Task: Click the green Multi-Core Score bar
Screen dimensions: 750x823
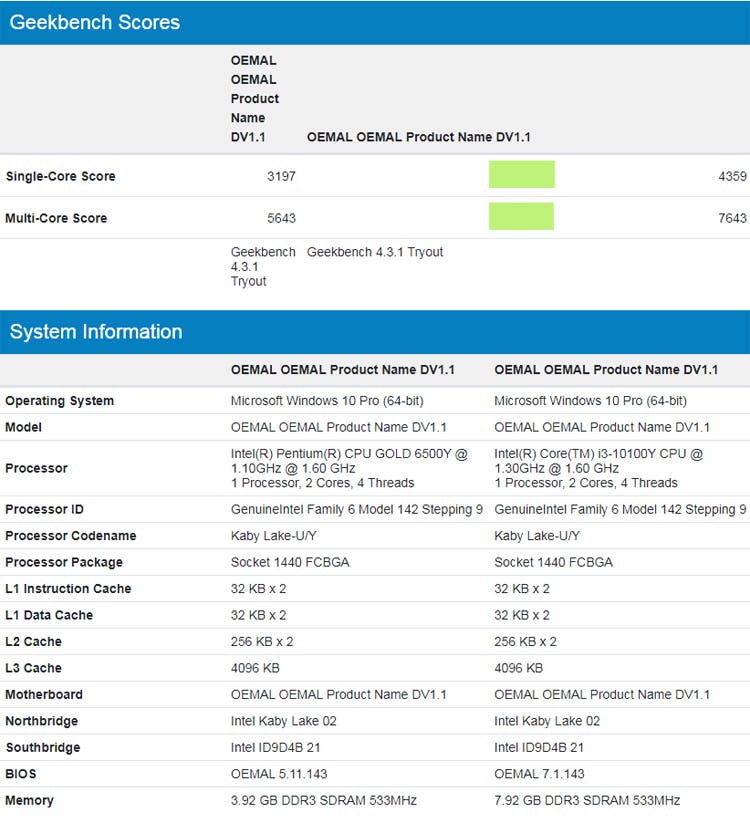Action: (521, 217)
